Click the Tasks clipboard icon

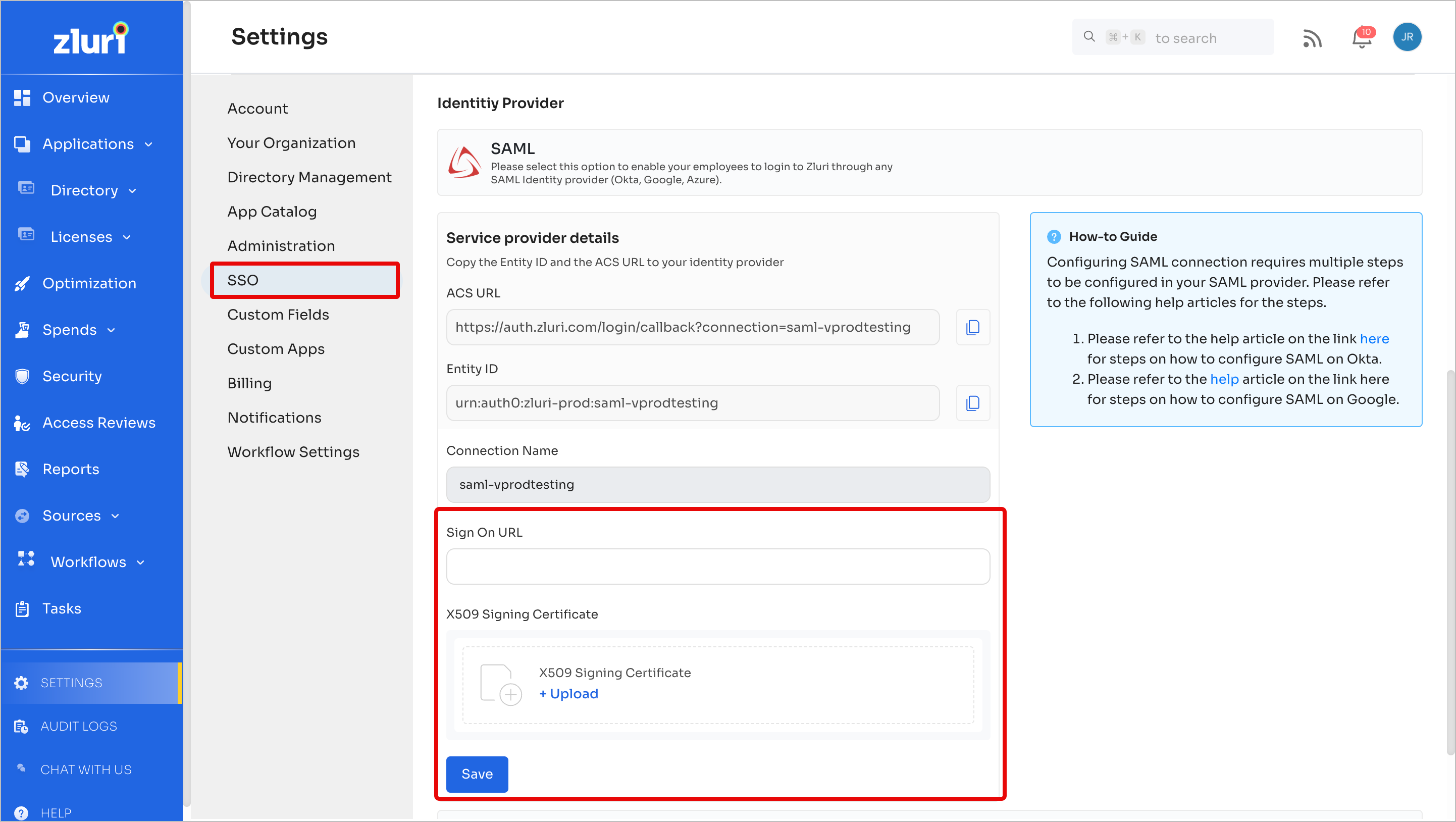pos(22,608)
